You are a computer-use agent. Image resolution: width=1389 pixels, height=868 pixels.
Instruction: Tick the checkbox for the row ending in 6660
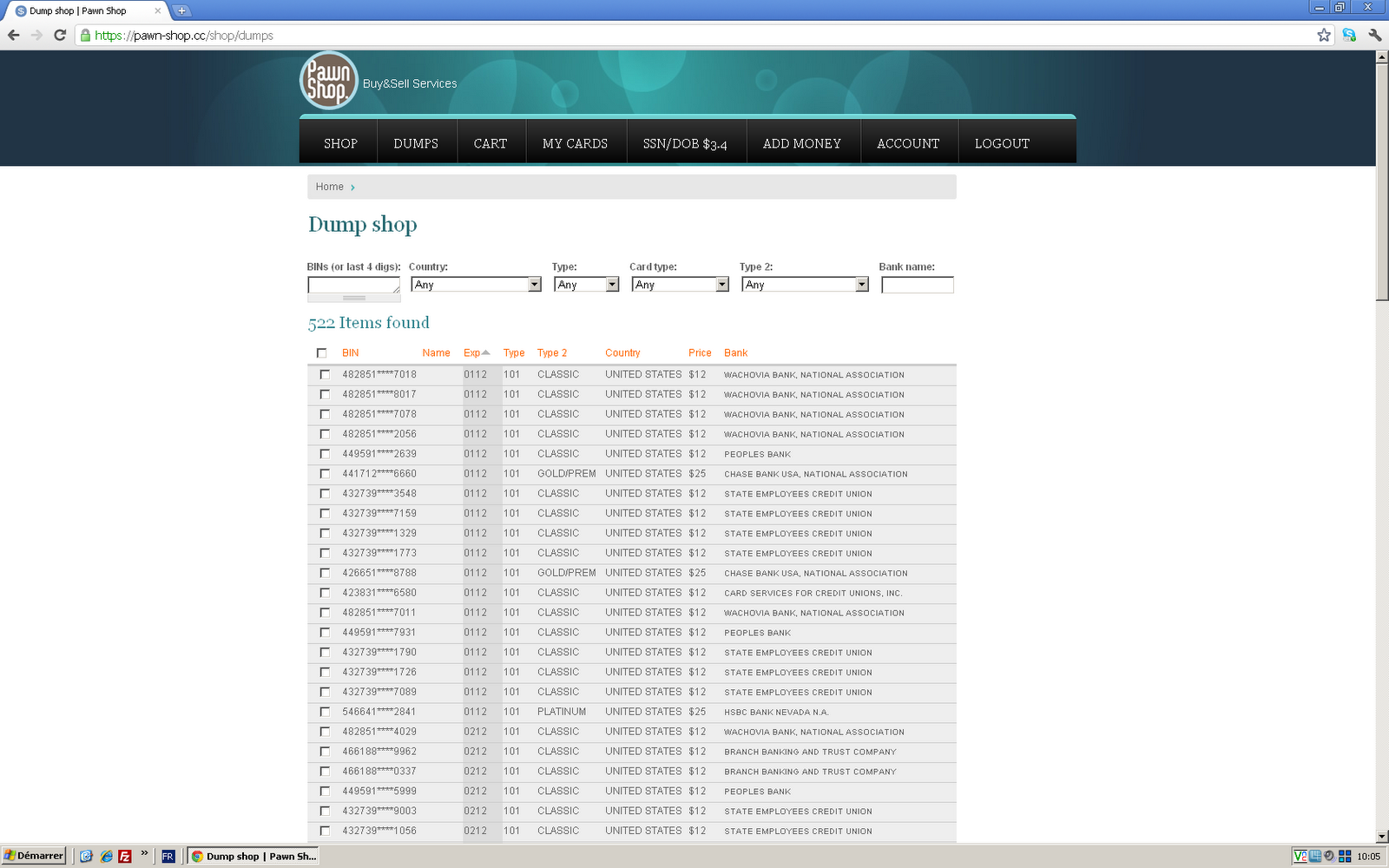tap(325, 474)
